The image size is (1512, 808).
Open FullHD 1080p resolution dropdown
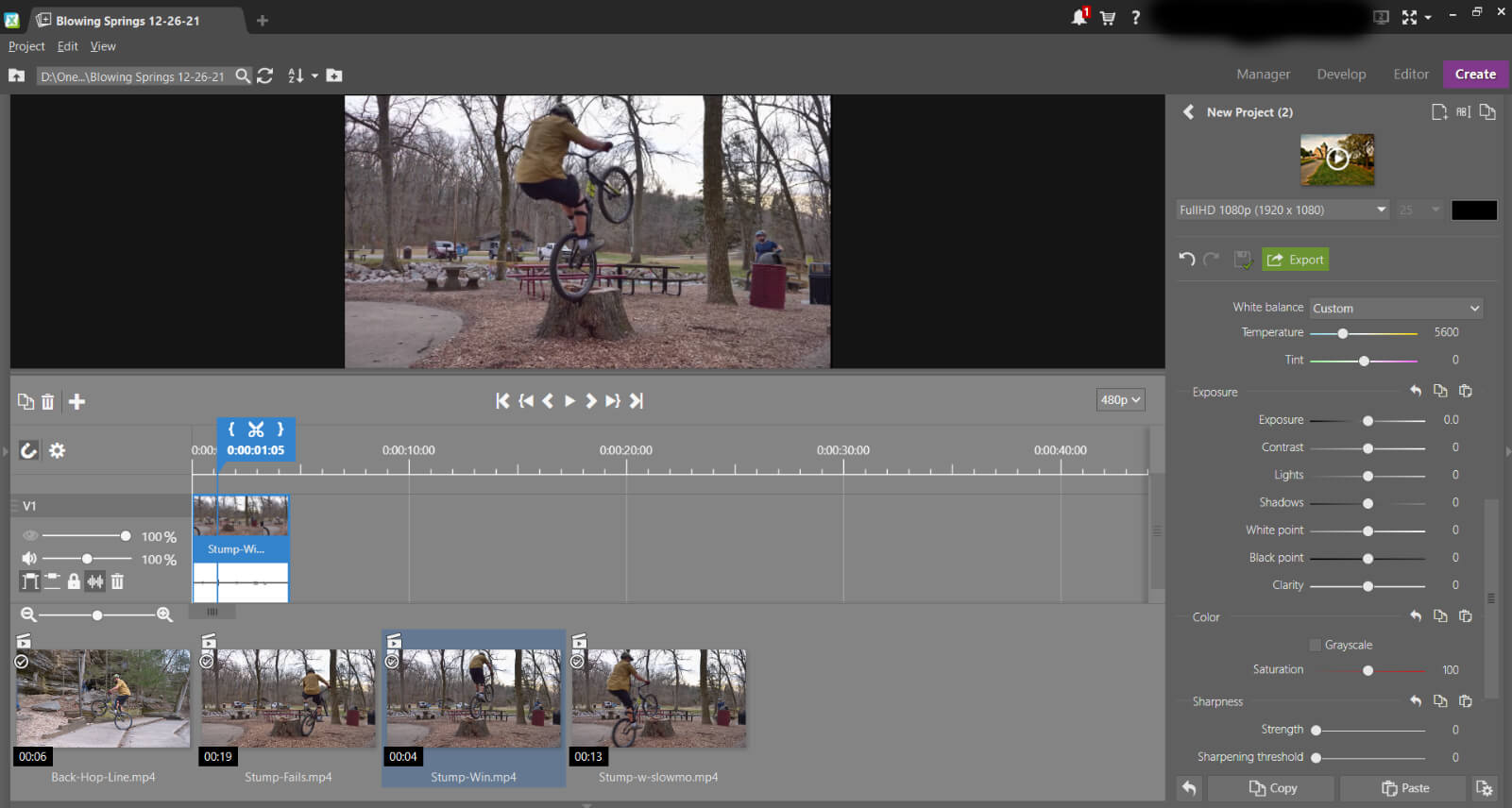pos(1282,210)
